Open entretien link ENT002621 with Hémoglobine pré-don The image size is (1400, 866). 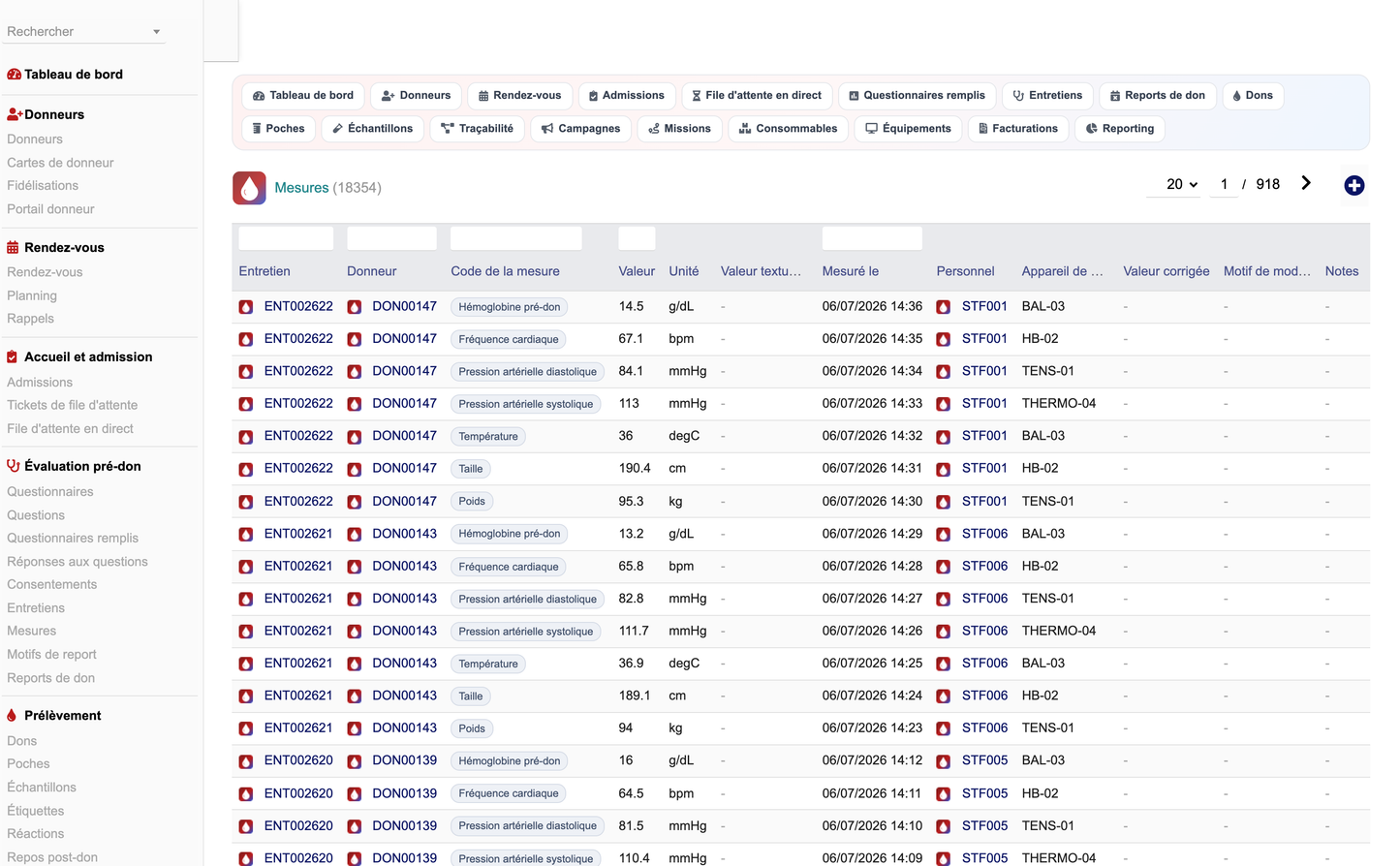click(x=297, y=534)
